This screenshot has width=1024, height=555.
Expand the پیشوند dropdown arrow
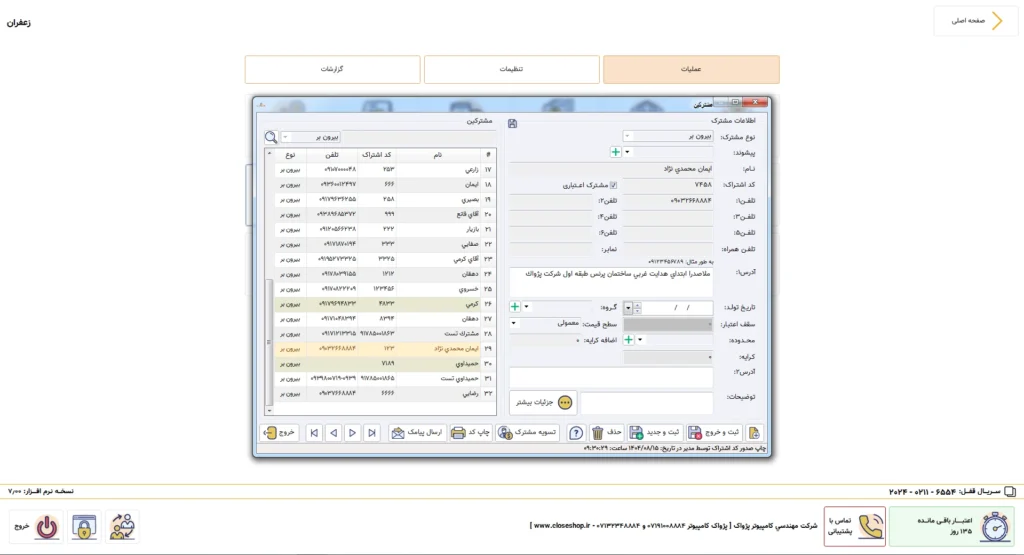click(627, 152)
